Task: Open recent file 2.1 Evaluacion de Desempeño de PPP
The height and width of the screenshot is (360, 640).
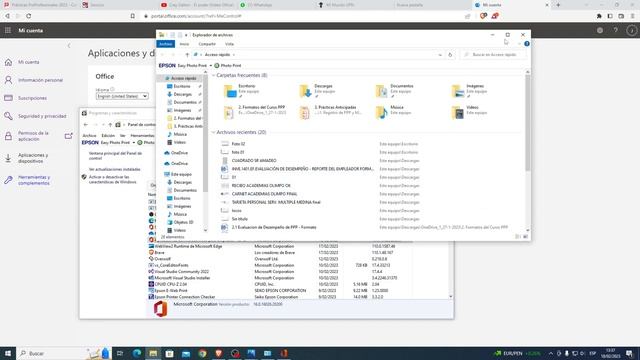Action: 274,227
